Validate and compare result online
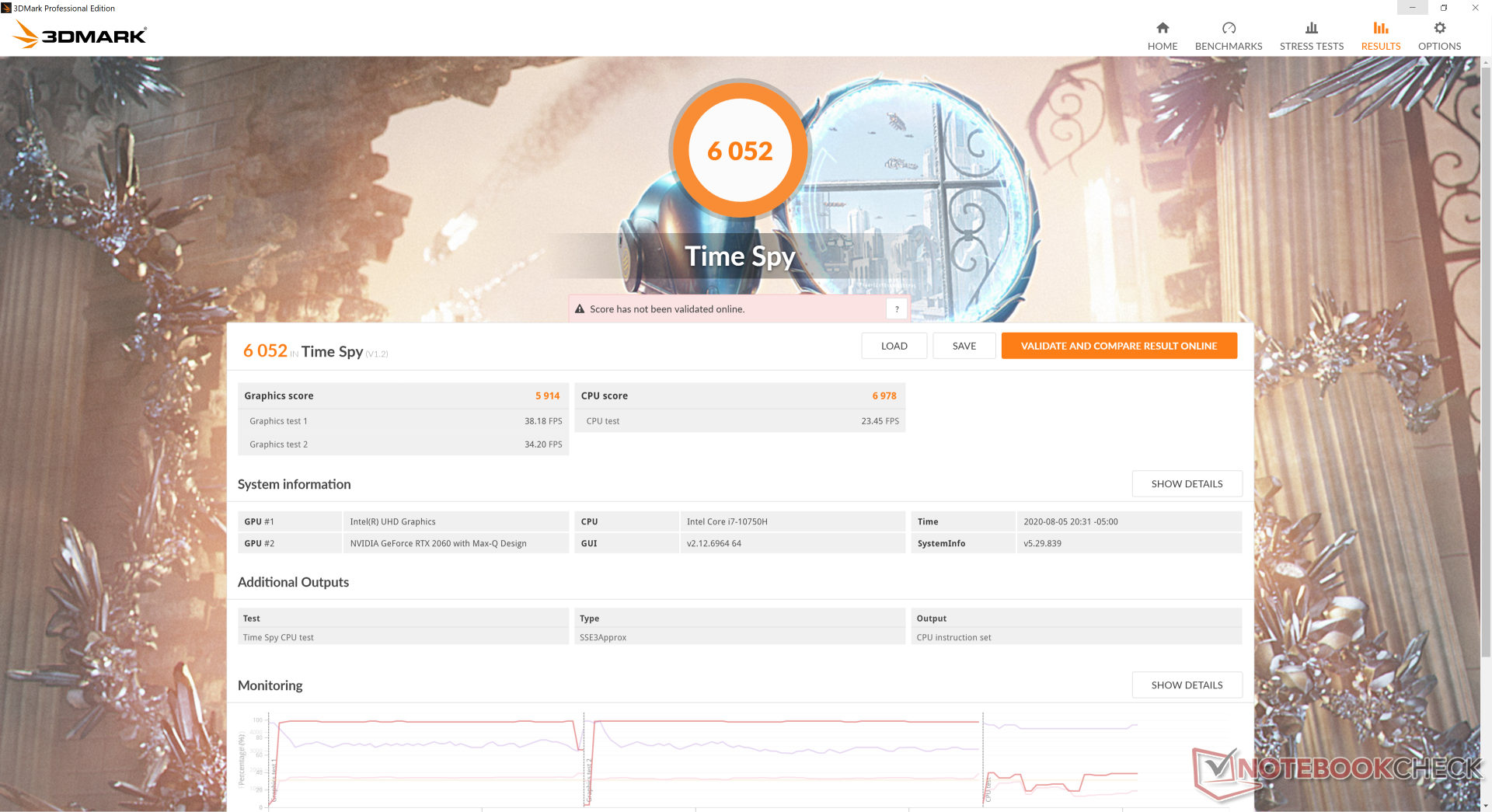Screen dimensions: 1492x812 (x=1119, y=346)
